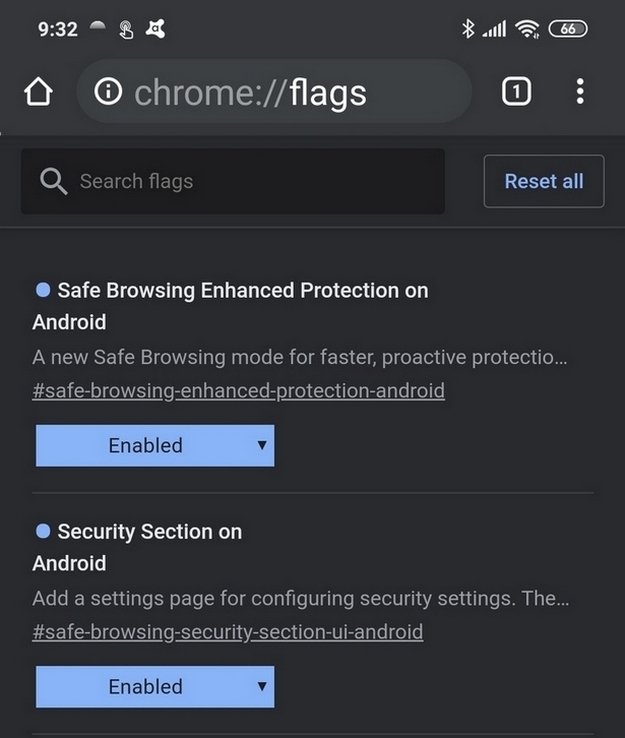
Task: Open Chrome's three-dot overflow menu
Action: tap(580, 92)
